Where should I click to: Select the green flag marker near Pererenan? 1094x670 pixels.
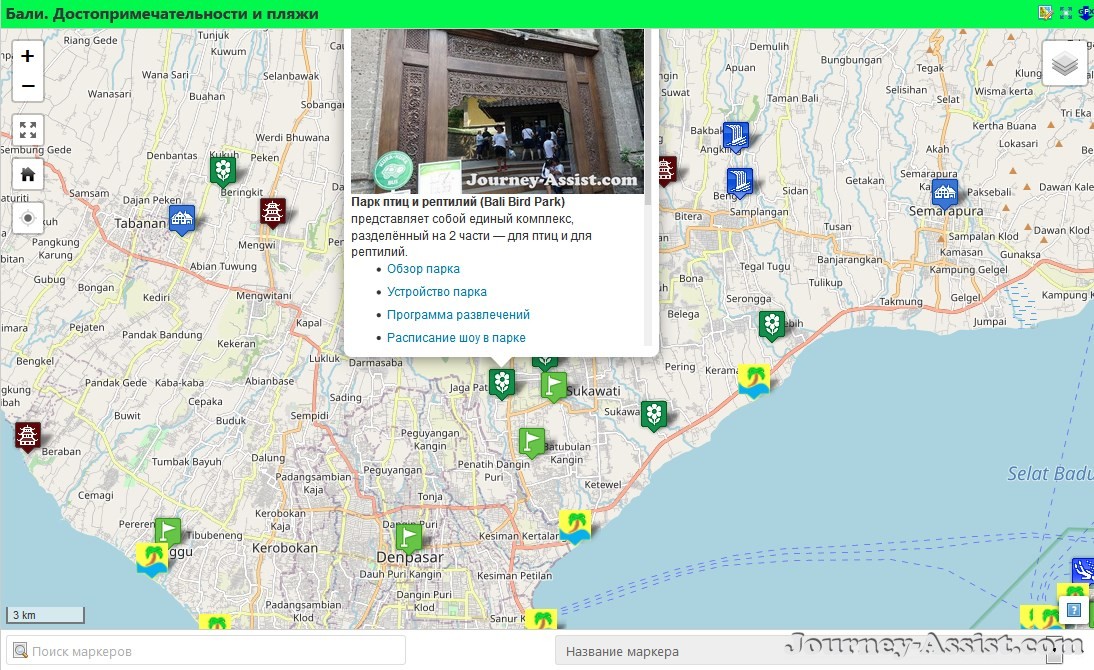click(167, 533)
